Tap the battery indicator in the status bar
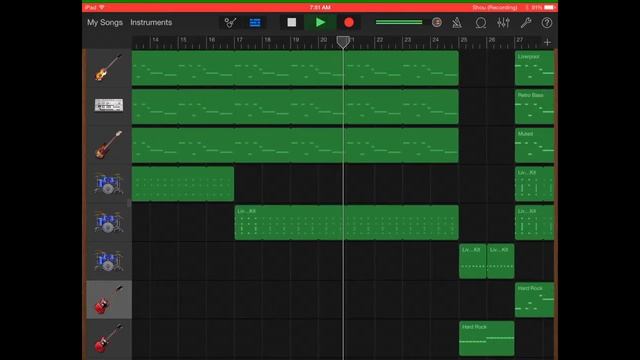Image resolution: width=640 pixels, height=360 pixels. pos(549,7)
